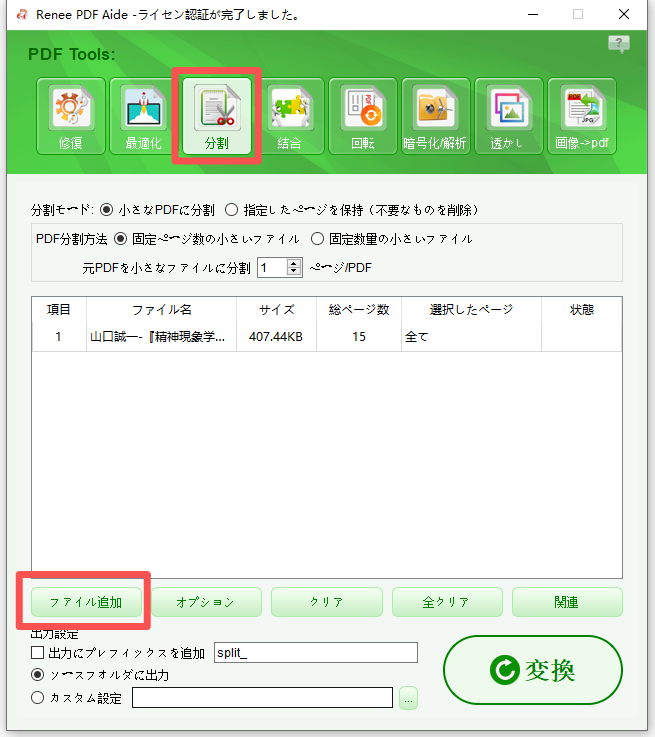This screenshot has height=737, width=655.
Task: Click the 項目 column header
Action: [59, 309]
